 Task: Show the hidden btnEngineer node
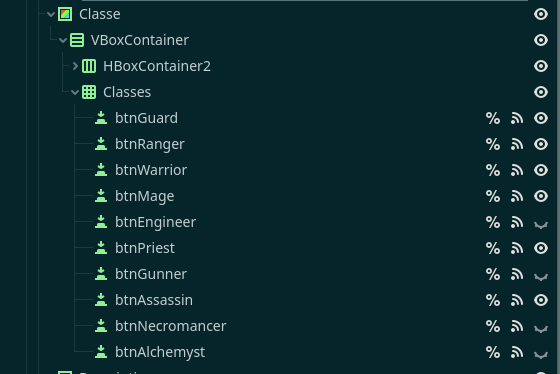click(541, 224)
